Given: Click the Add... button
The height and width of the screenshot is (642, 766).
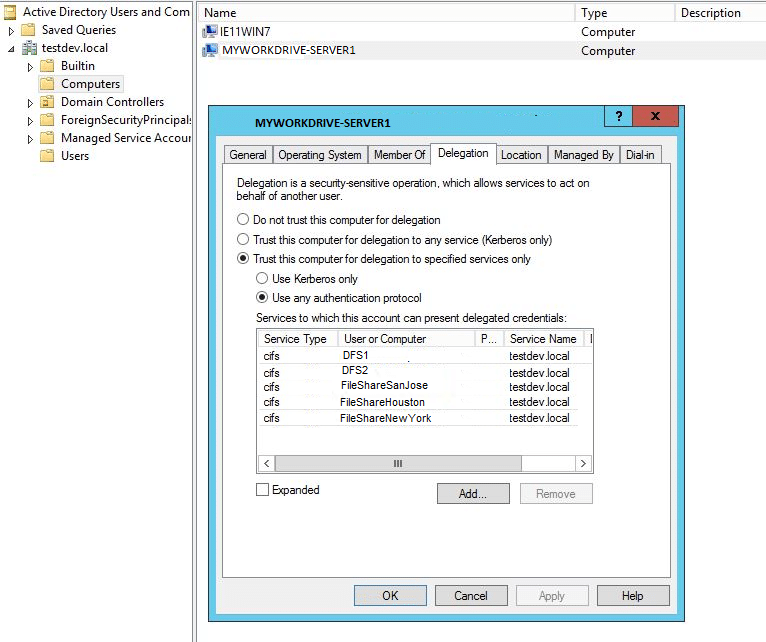Looking at the screenshot, I should coord(473,494).
